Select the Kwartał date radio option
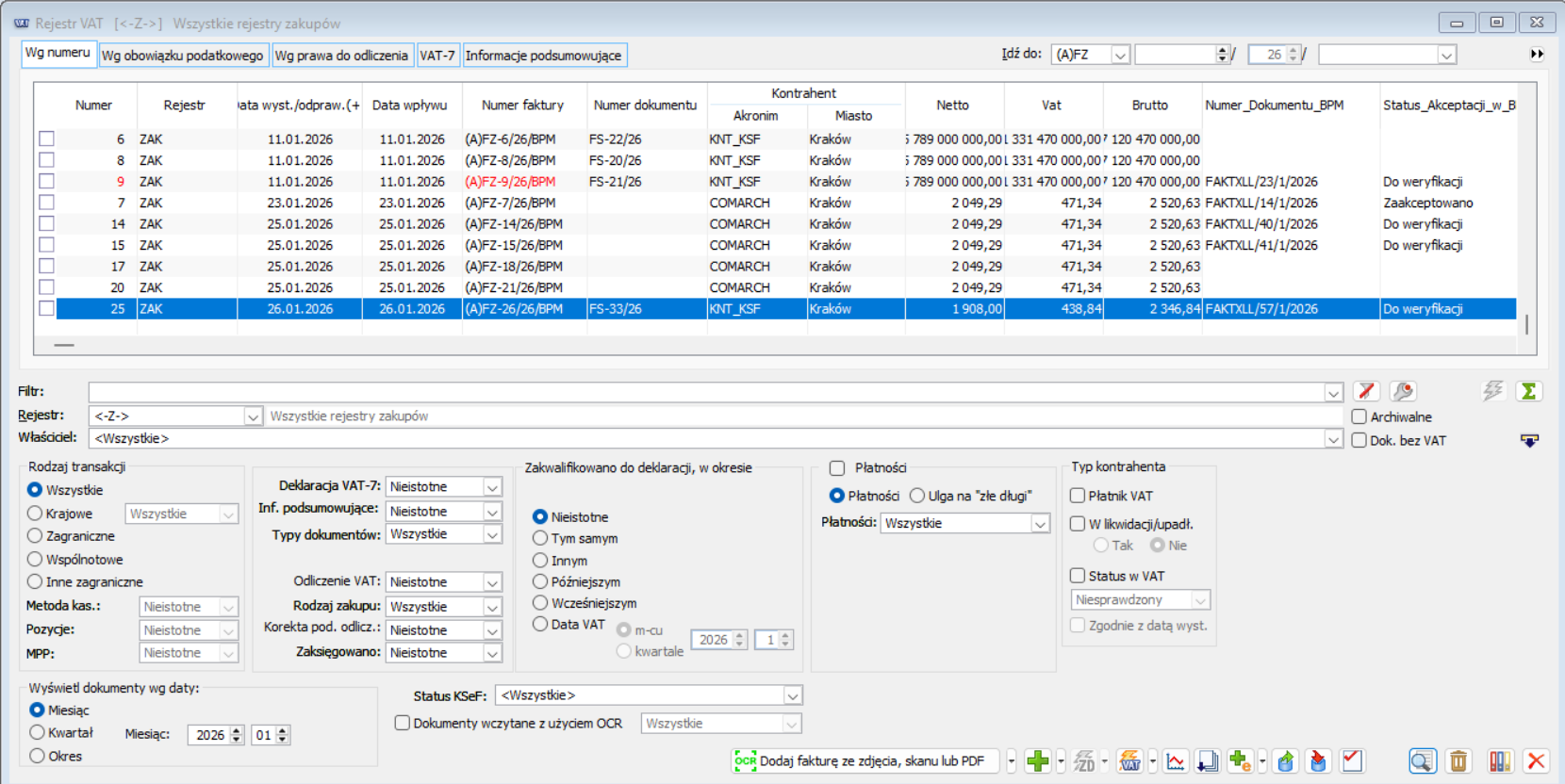 coord(38,732)
